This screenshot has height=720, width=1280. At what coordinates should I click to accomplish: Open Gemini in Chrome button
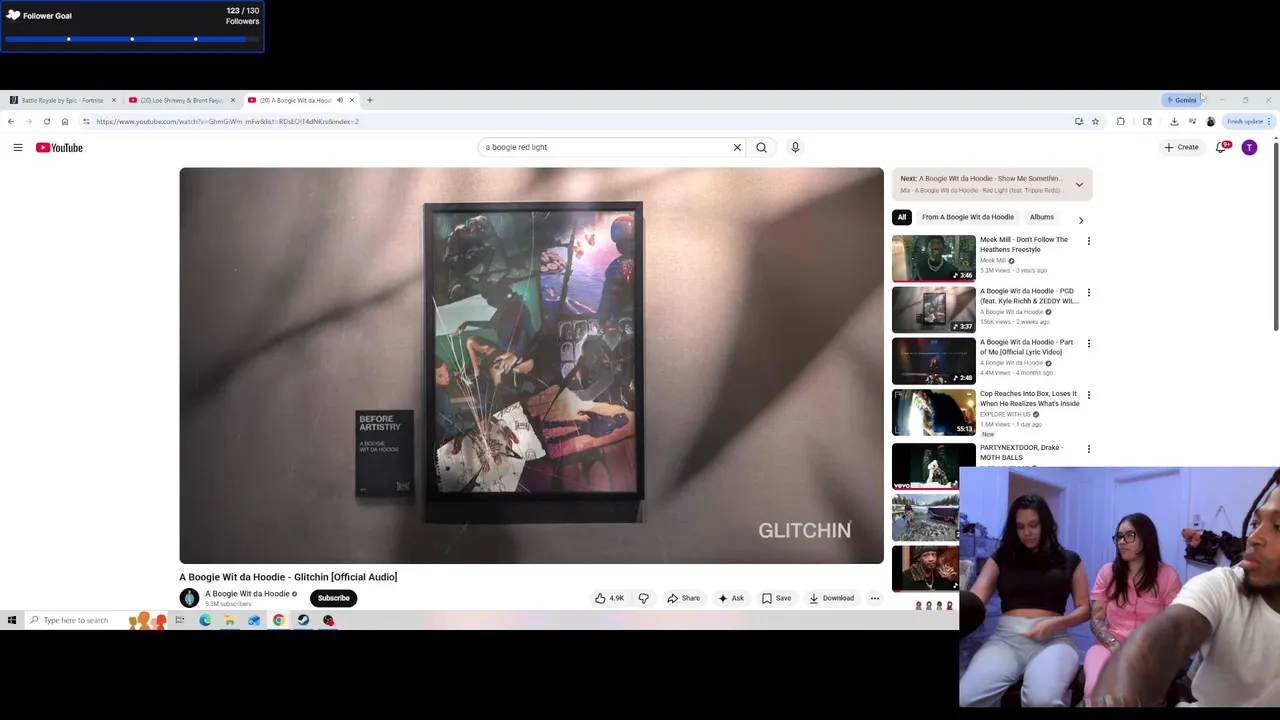point(1181,100)
